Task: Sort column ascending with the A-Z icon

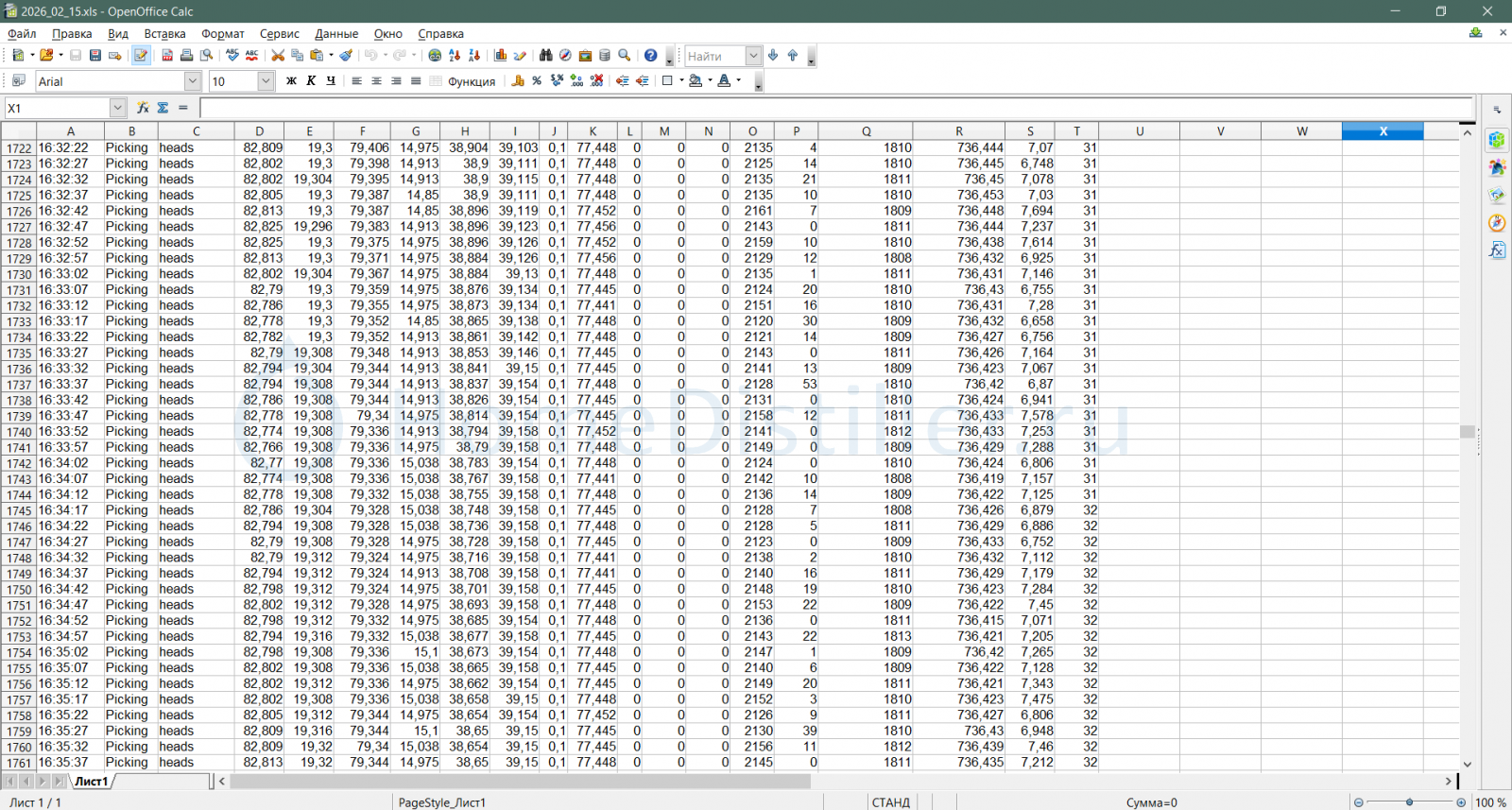Action: click(x=455, y=56)
